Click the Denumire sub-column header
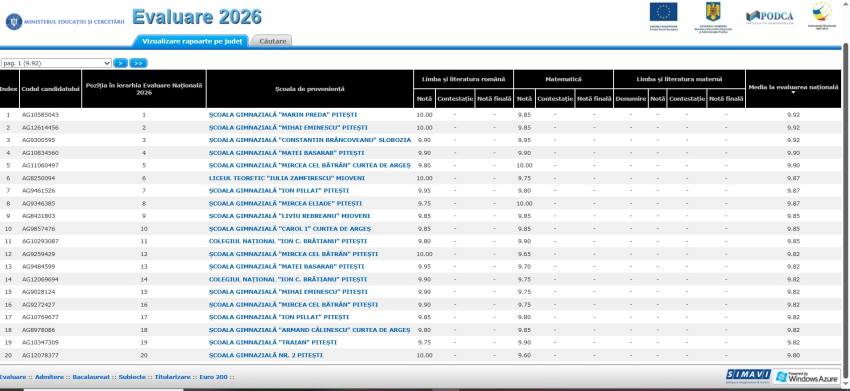 click(x=631, y=99)
